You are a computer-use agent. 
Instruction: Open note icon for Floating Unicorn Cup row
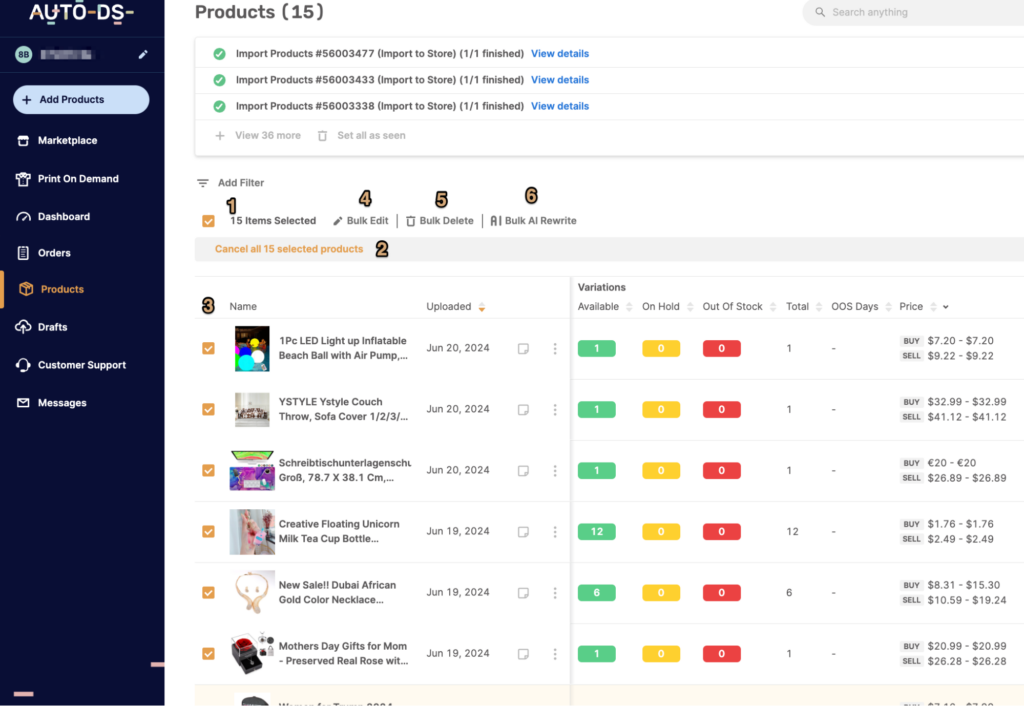pos(523,532)
